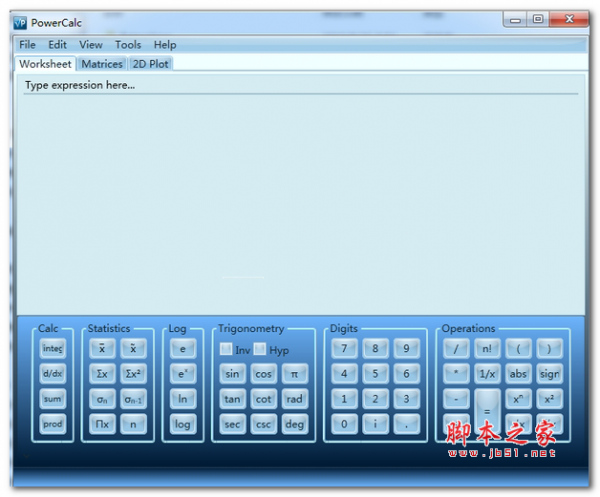Viewport: 600px width, 497px height.
Task: Click the cos button
Action: [x=264, y=373]
